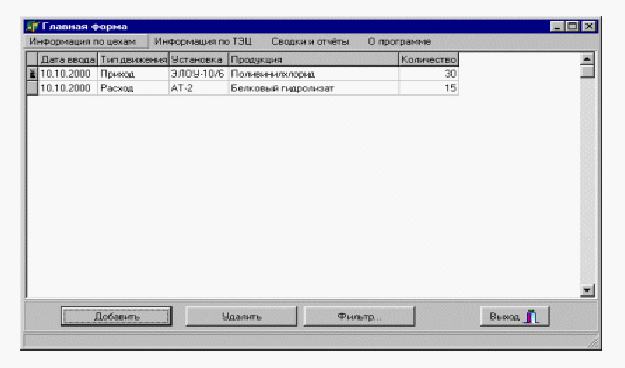The image size is (625, 368).
Task: Select the first row's record indicator
Action: tap(32, 74)
